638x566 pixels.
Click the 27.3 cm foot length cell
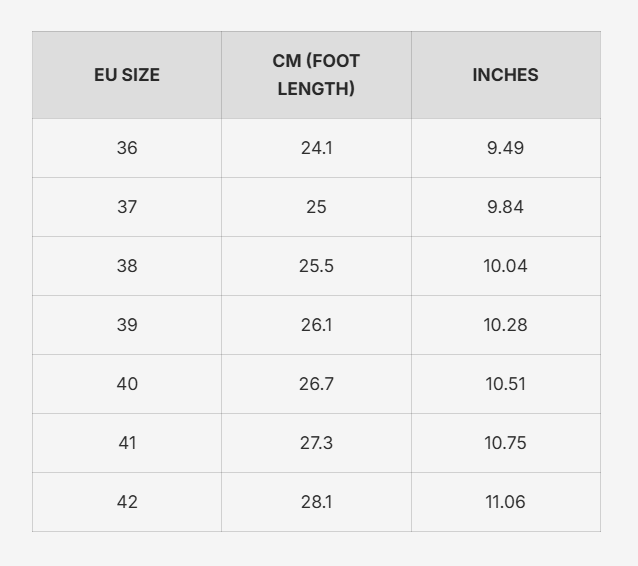[x=316, y=443]
